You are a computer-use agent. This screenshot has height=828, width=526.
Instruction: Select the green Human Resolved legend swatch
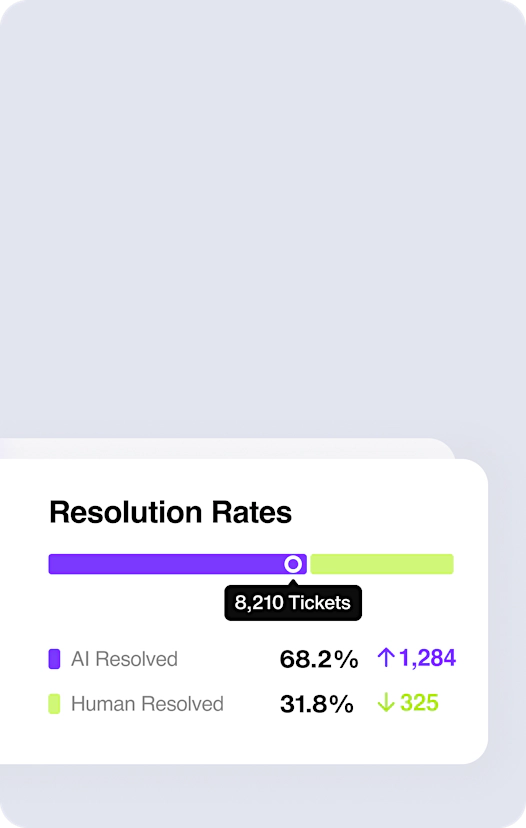click(54, 704)
